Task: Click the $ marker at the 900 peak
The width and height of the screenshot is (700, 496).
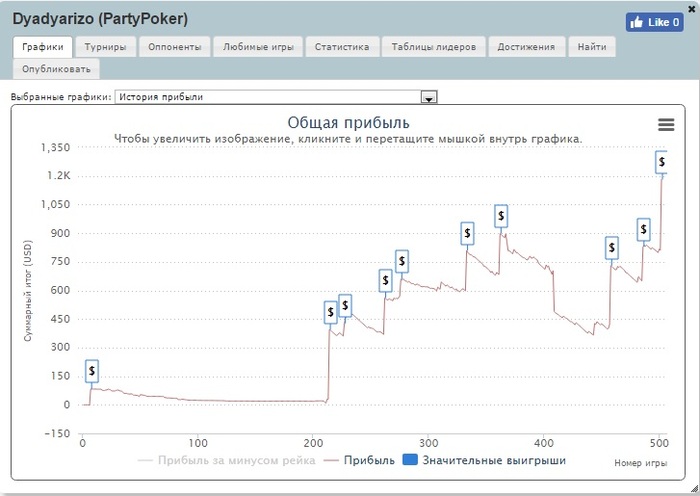Action: pyautogui.click(x=501, y=216)
